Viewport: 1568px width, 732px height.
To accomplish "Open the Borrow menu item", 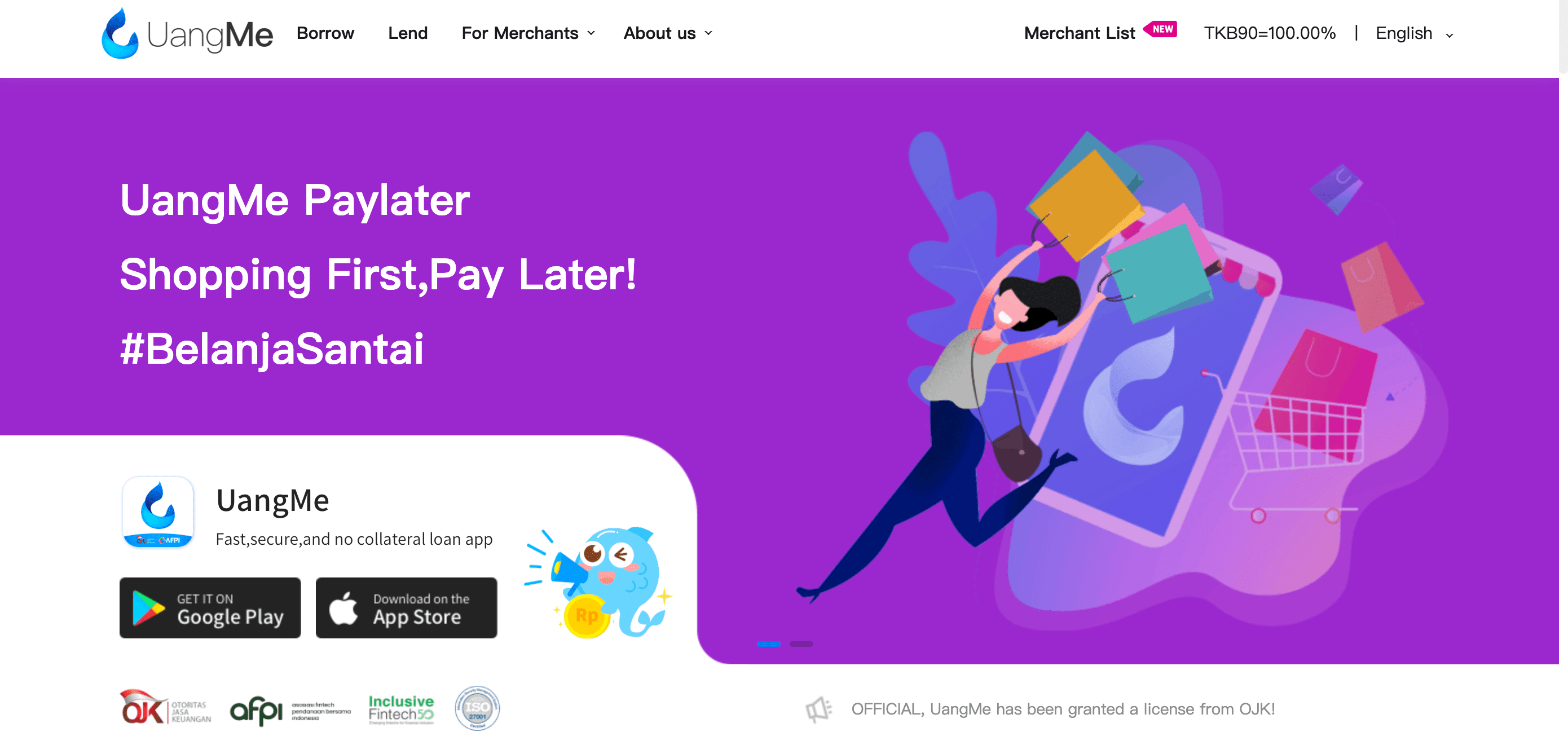I will pos(325,33).
